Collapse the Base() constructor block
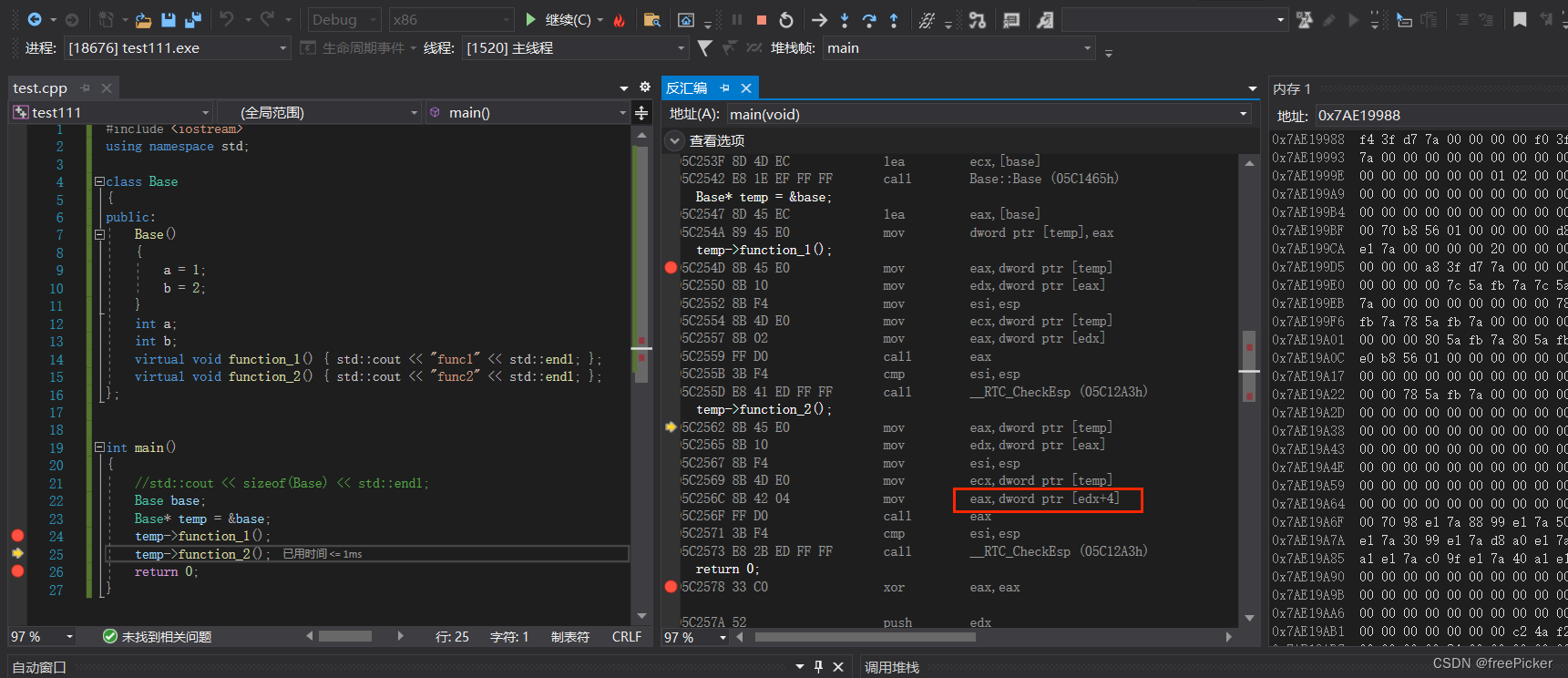 pyautogui.click(x=99, y=234)
